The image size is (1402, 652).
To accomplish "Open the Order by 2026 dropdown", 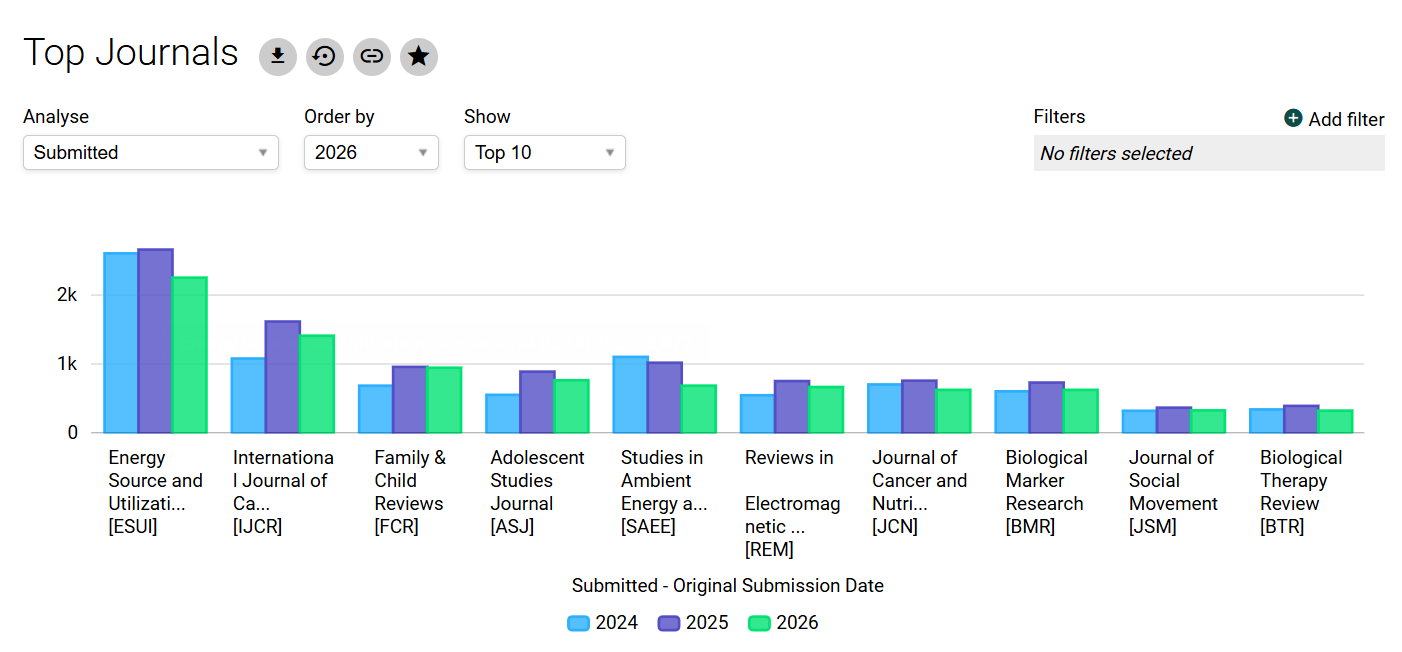I will pyautogui.click(x=371, y=152).
